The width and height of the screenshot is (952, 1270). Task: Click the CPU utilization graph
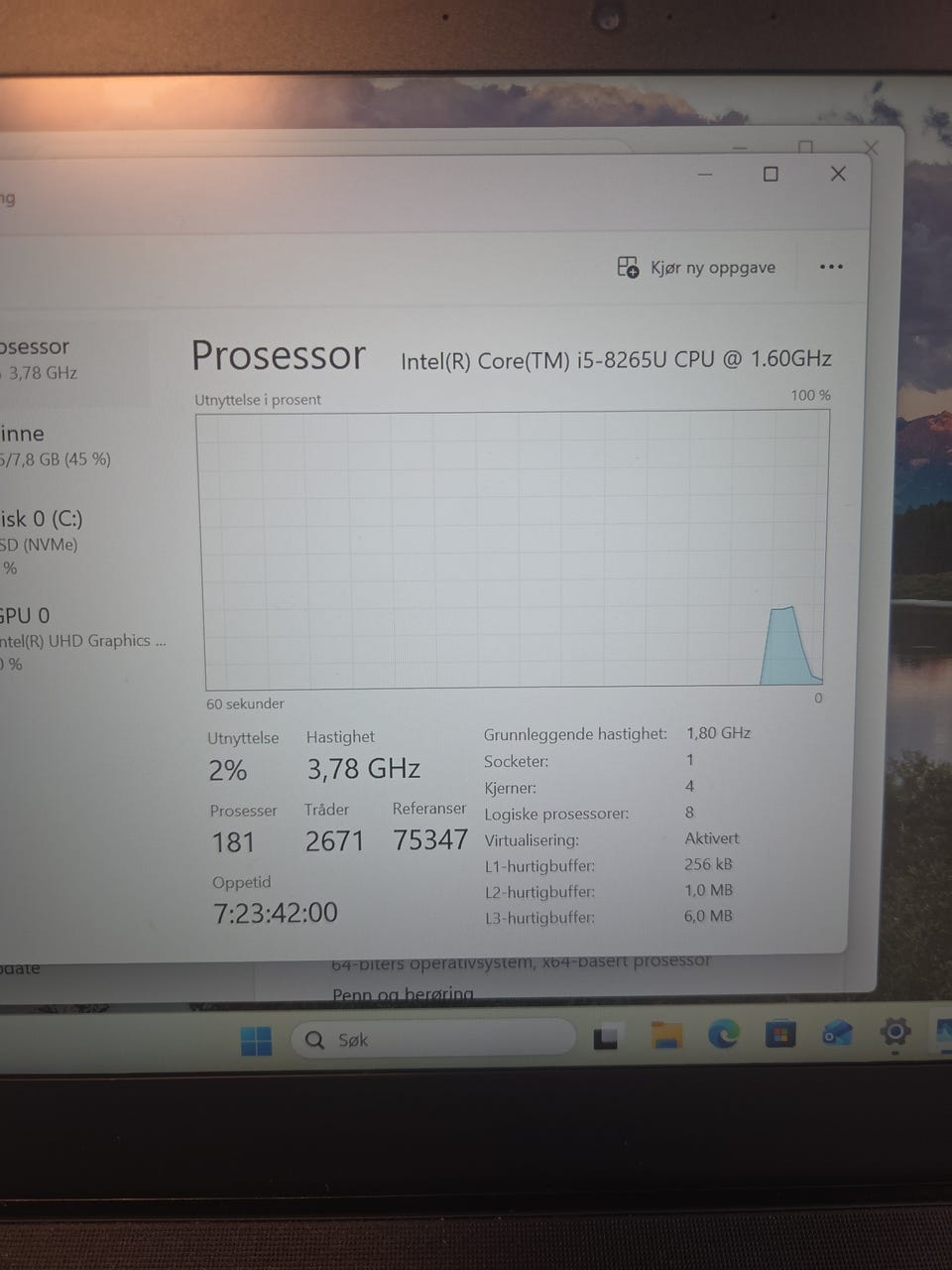click(515, 551)
